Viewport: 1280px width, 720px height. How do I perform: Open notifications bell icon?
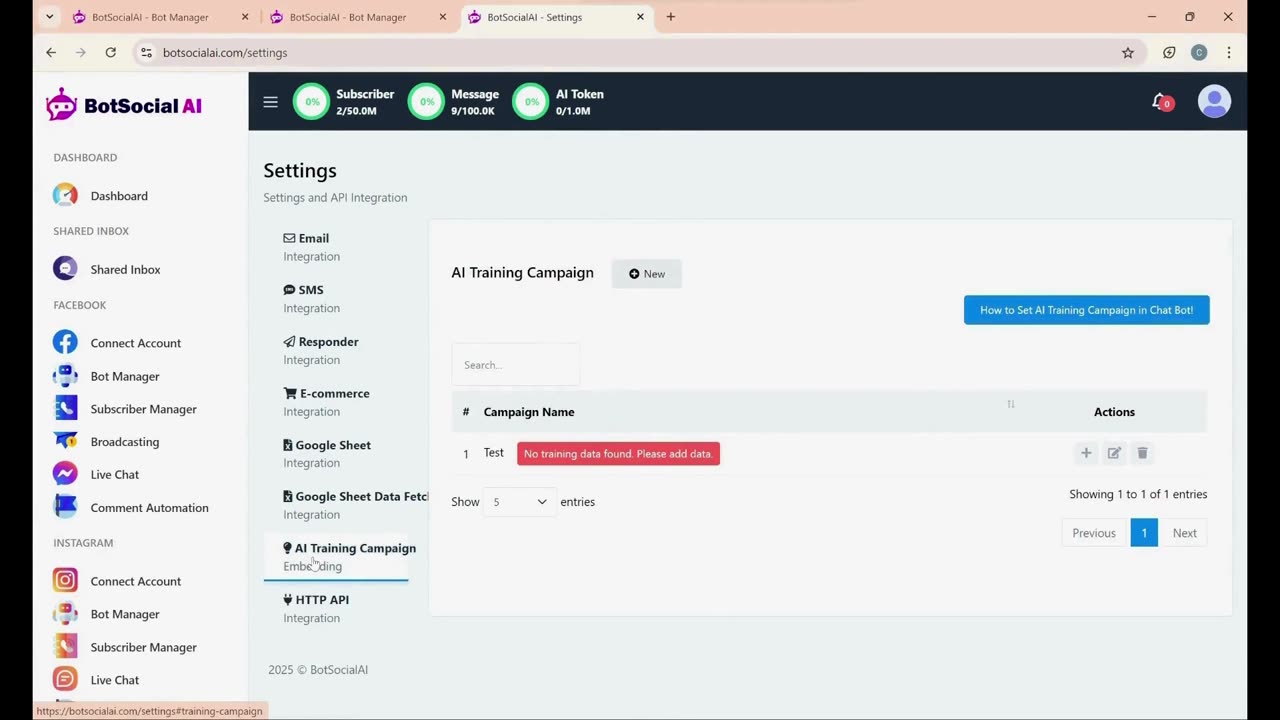(x=1161, y=102)
